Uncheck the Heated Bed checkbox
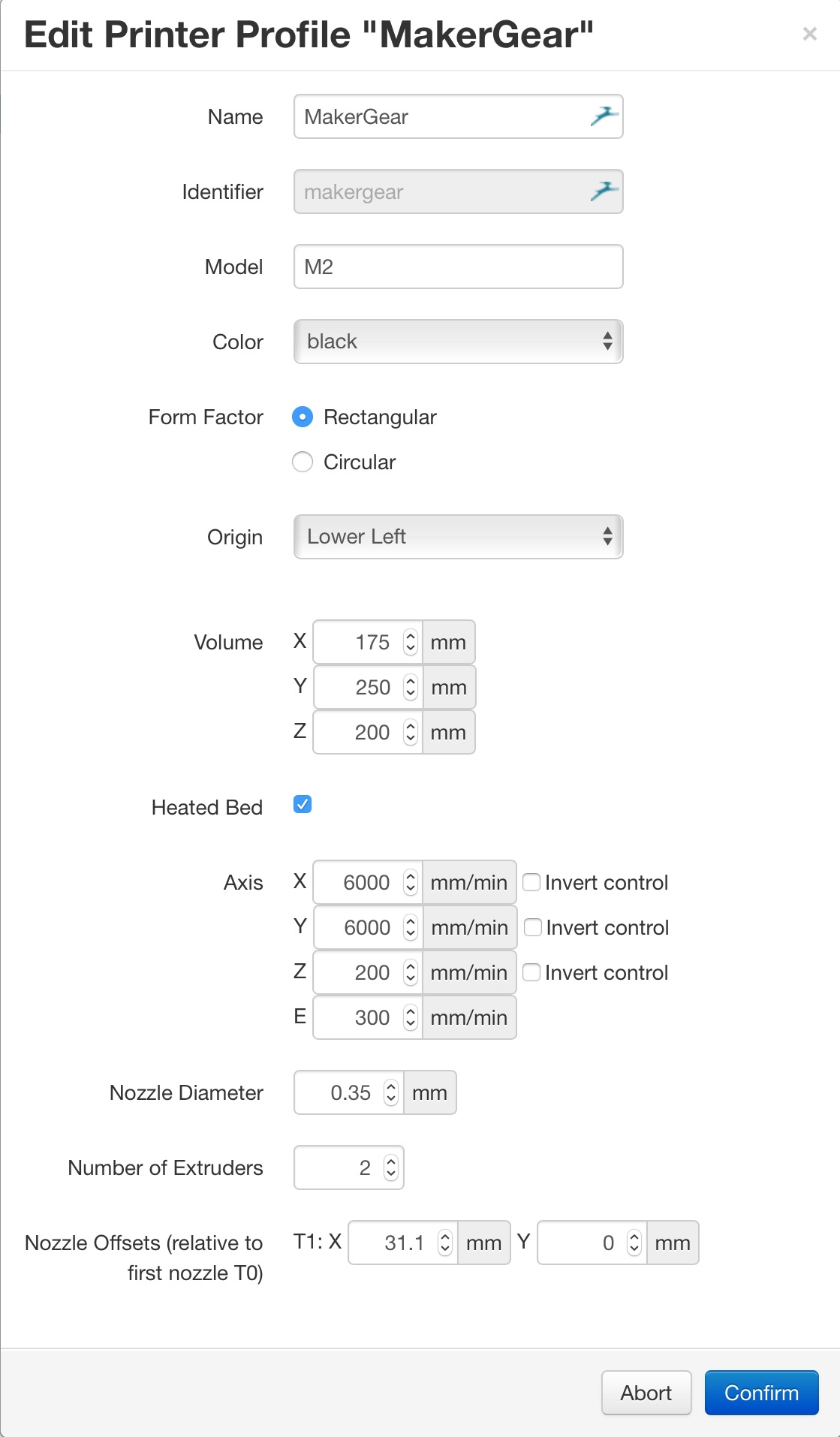 click(303, 805)
